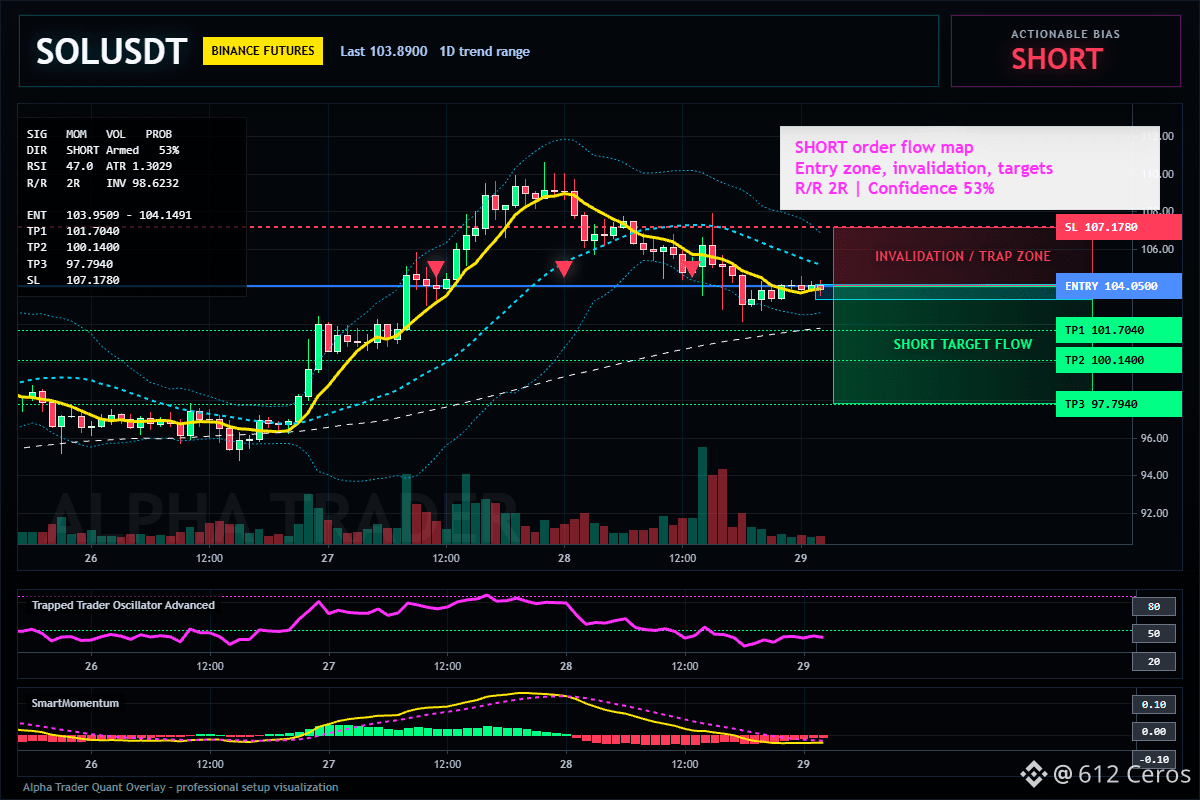Click the tallest green volume bar
1200x800 pixels.
point(703,495)
